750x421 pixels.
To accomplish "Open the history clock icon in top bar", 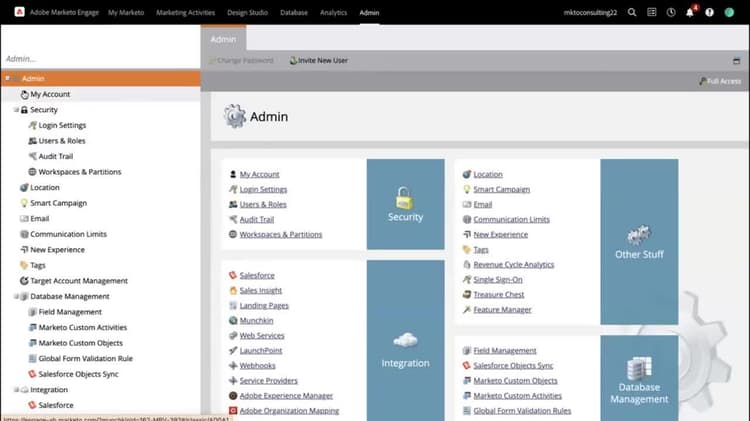I will (671, 12).
